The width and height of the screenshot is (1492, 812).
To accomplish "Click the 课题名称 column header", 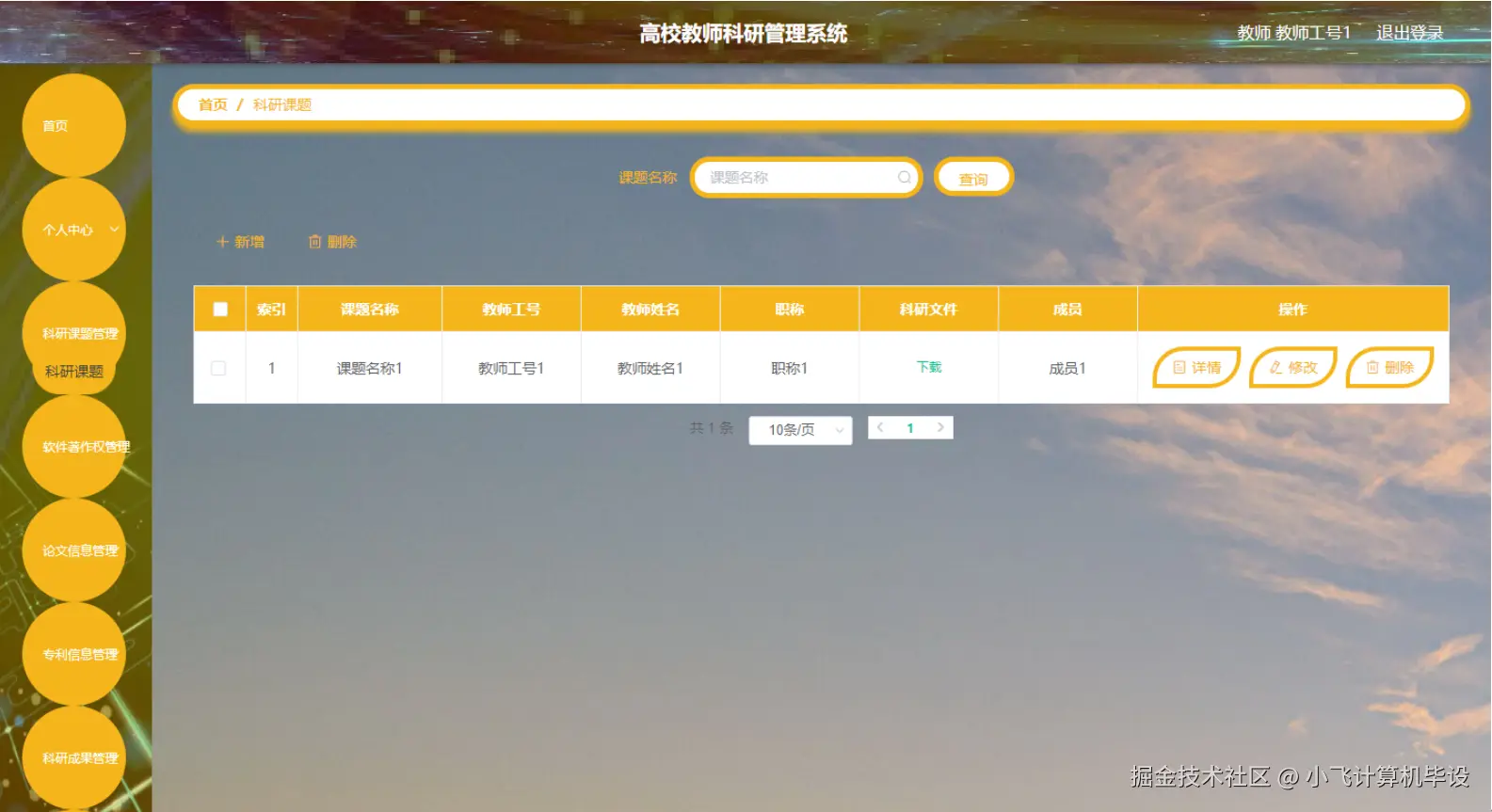I will click(x=370, y=309).
